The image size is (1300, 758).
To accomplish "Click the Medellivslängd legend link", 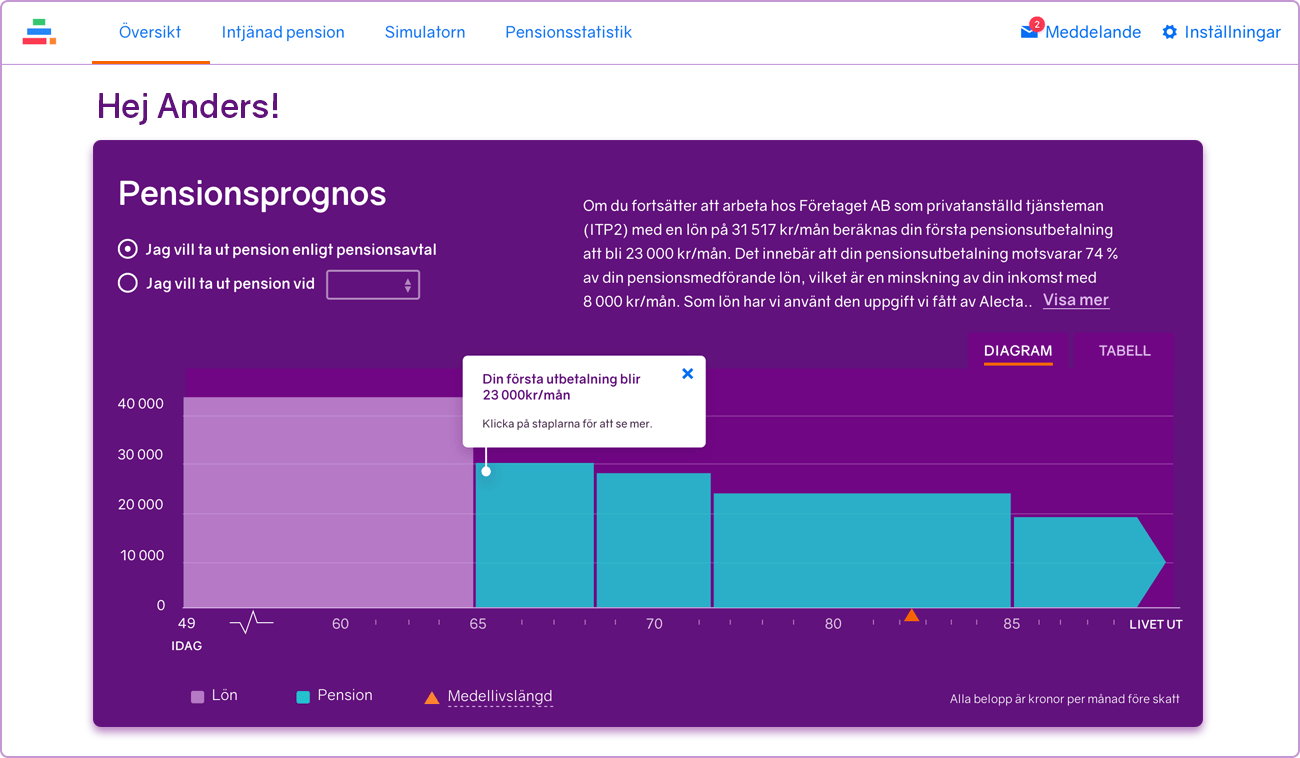I will point(499,696).
